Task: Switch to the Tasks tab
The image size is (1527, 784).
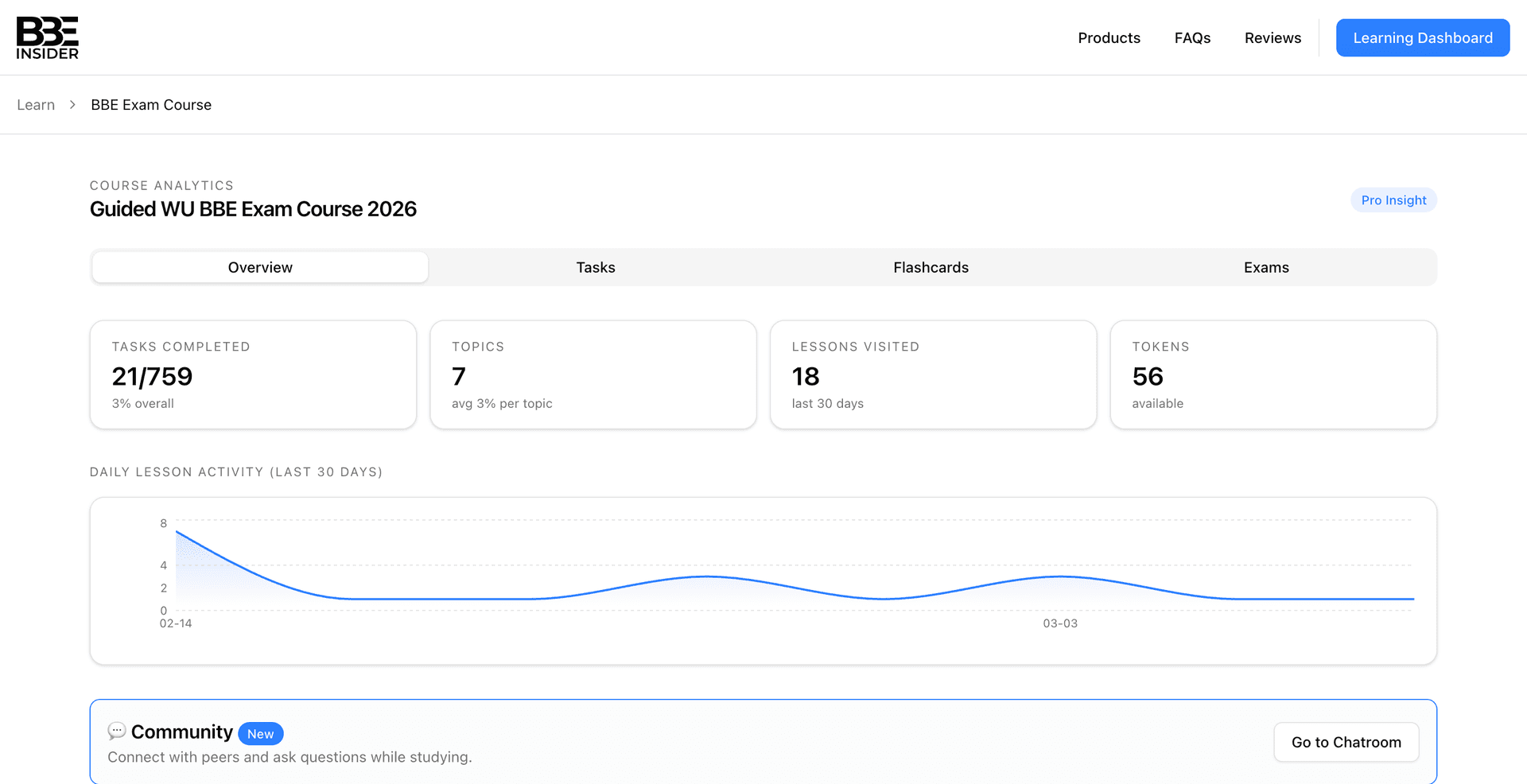Action: (x=596, y=267)
